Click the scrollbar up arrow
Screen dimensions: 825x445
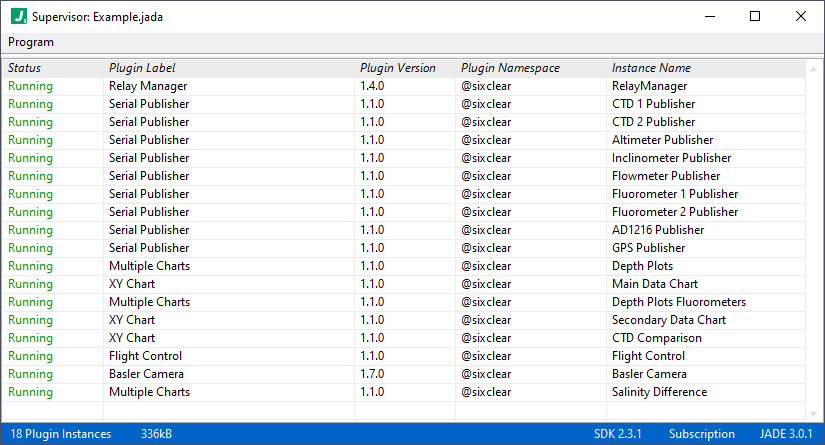(813, 68)
